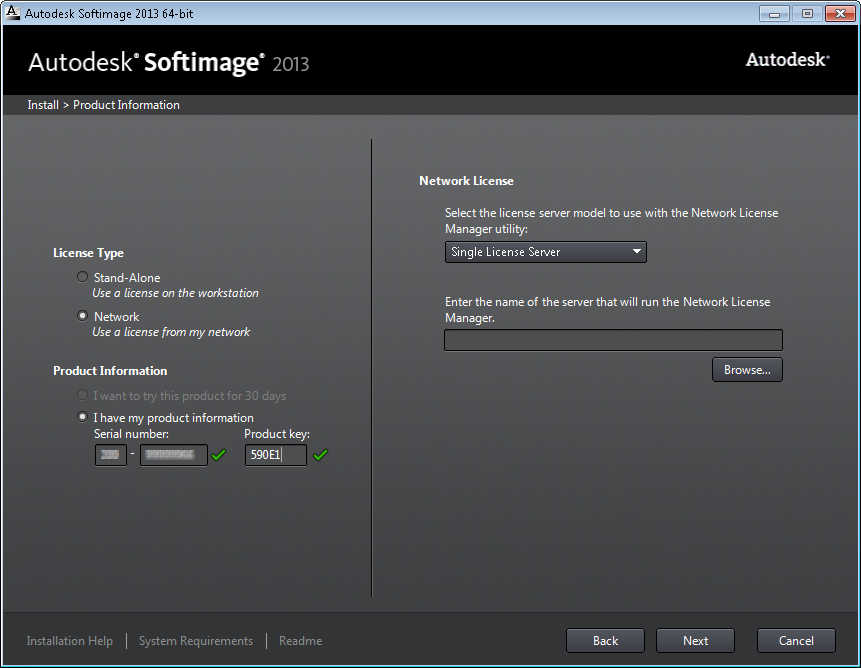Click the Autodesk logo in header
The image size is (861, 668).
point(787,60)
